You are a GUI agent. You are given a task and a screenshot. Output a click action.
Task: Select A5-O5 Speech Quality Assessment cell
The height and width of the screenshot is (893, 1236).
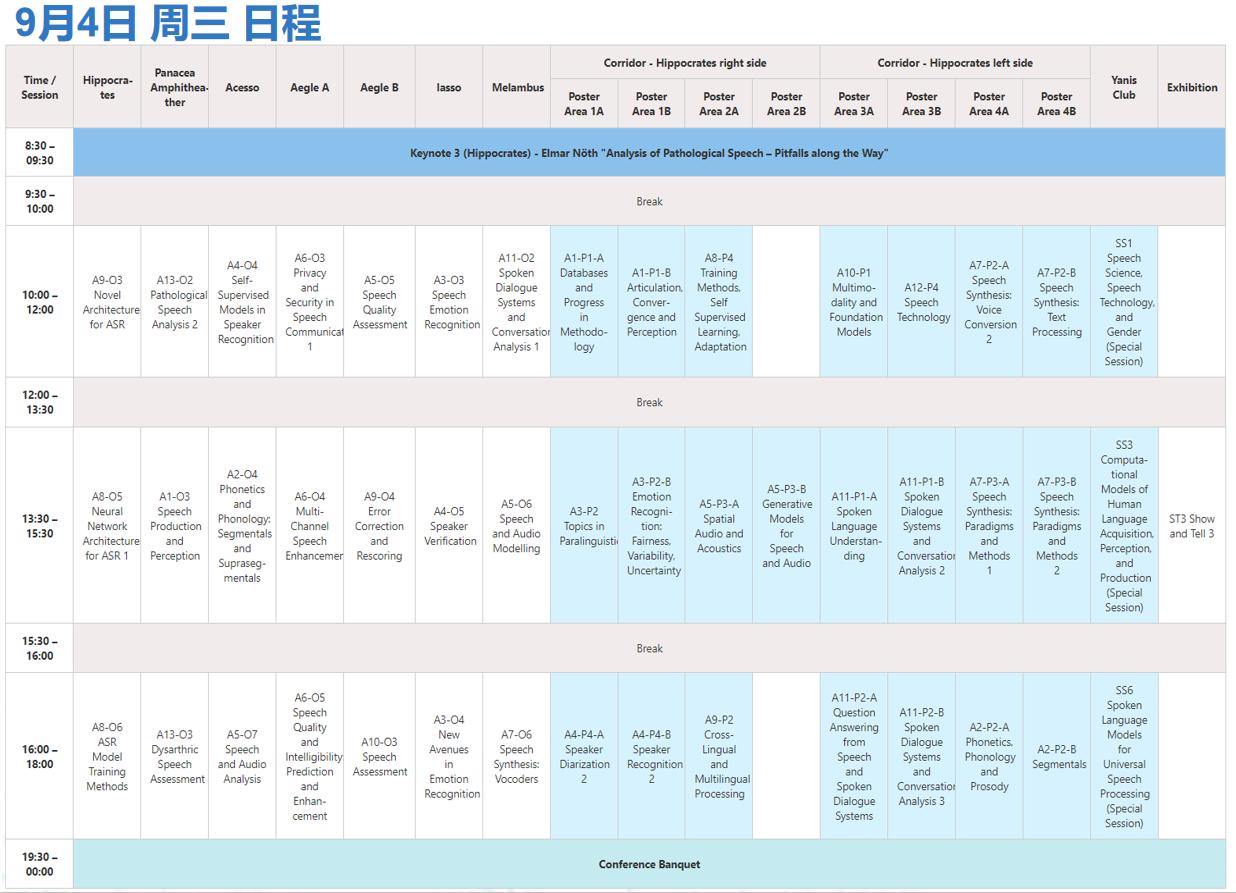379,302
